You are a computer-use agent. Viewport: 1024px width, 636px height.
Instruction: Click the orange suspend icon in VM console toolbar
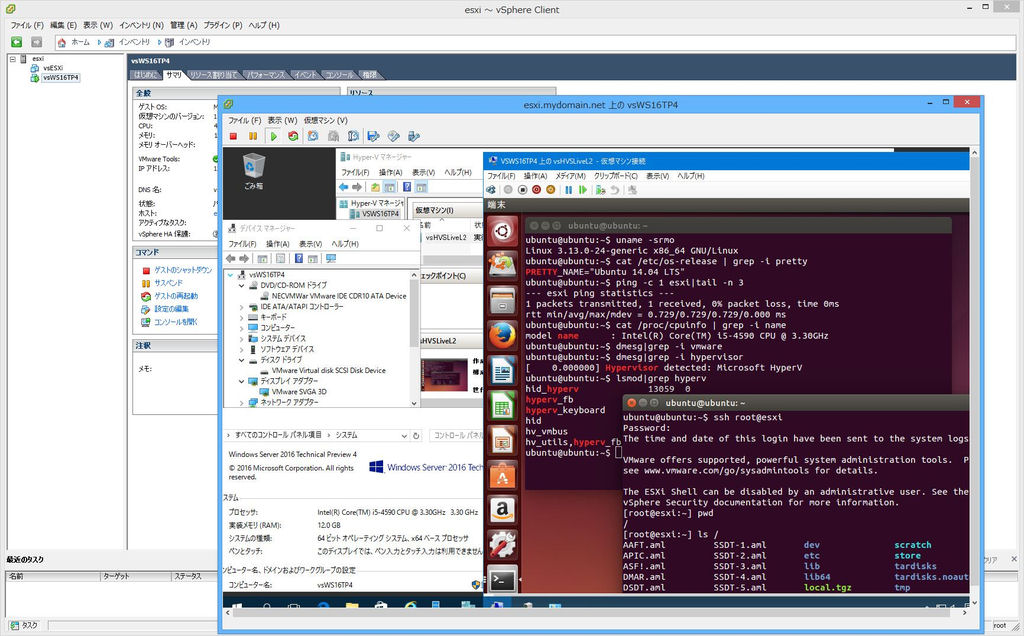pyautogui.click(x=253, y=136)
